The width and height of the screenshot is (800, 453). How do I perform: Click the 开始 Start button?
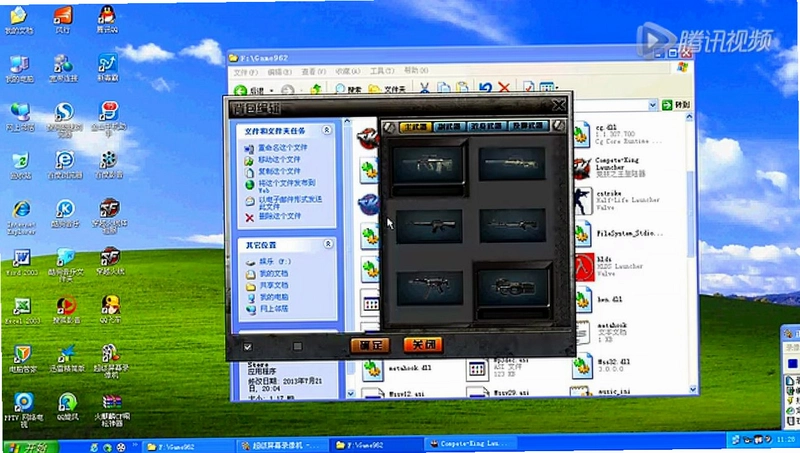[x=30, y=447]
